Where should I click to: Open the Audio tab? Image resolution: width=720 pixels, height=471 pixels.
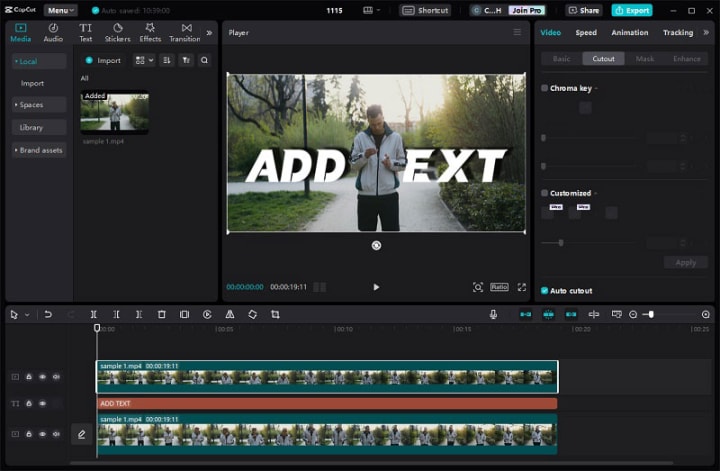pyautogui.click(x=53, y=33)
